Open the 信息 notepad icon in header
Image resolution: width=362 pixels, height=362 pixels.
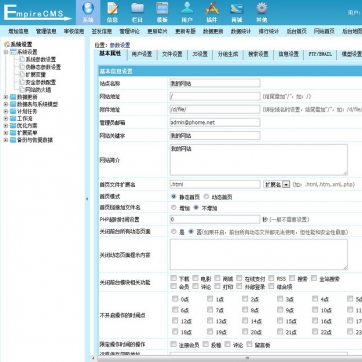(113, 9)
